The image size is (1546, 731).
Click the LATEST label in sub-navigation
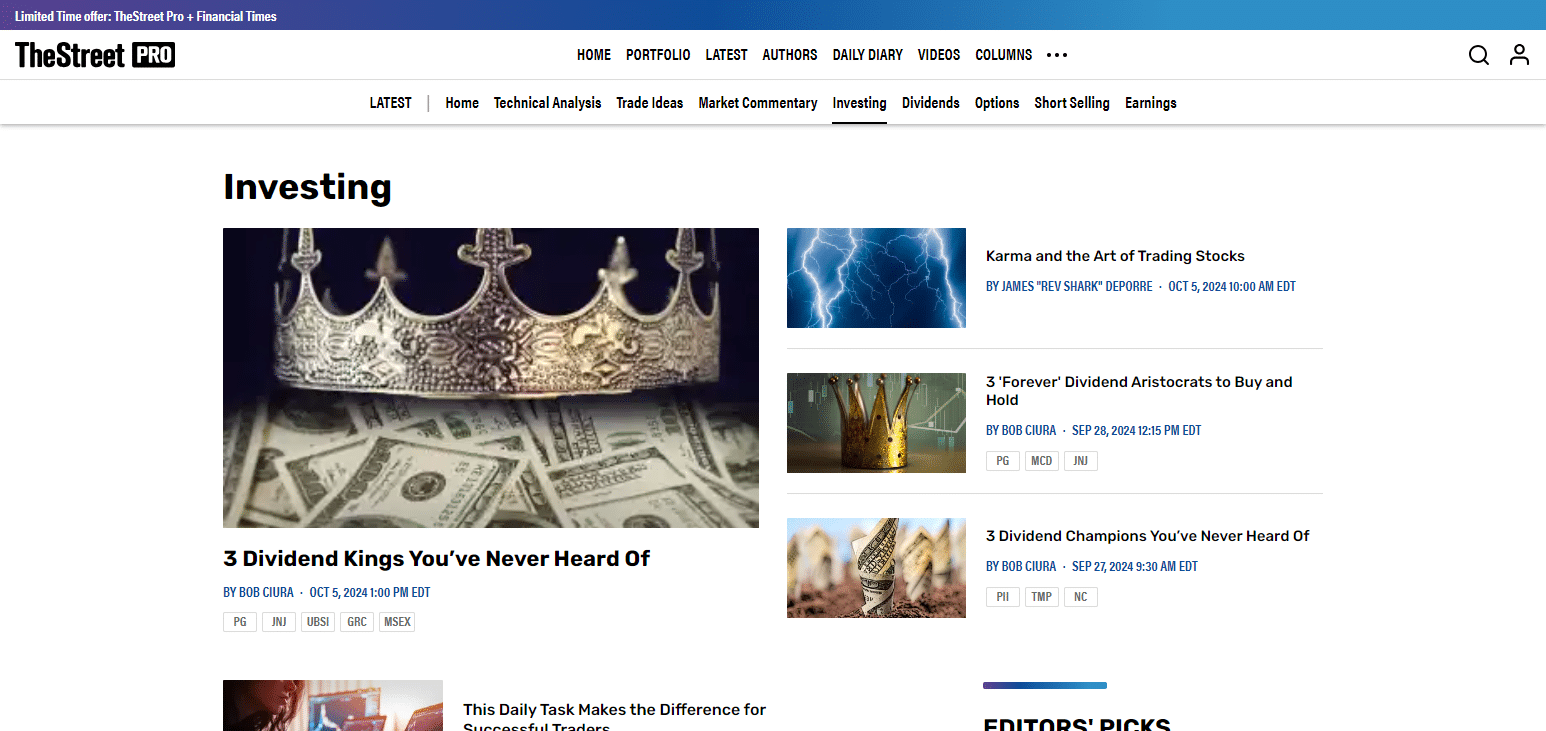[x=390, y=103]
